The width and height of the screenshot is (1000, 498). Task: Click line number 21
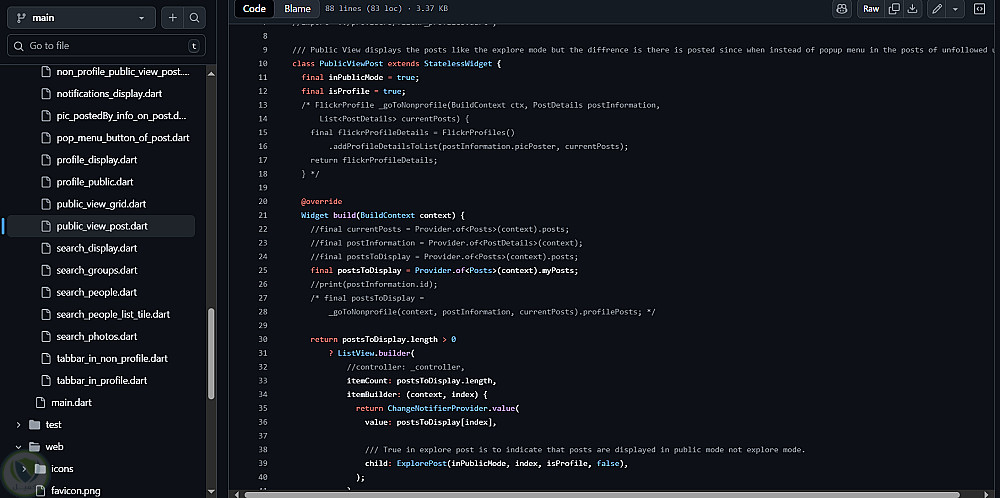click(263, 215)
